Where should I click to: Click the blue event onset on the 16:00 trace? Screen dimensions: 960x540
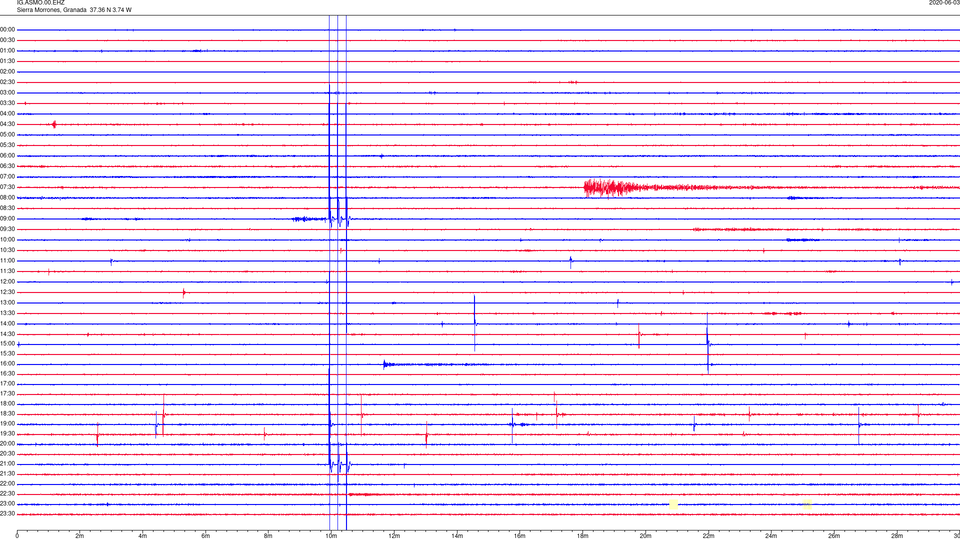(385, 364)
